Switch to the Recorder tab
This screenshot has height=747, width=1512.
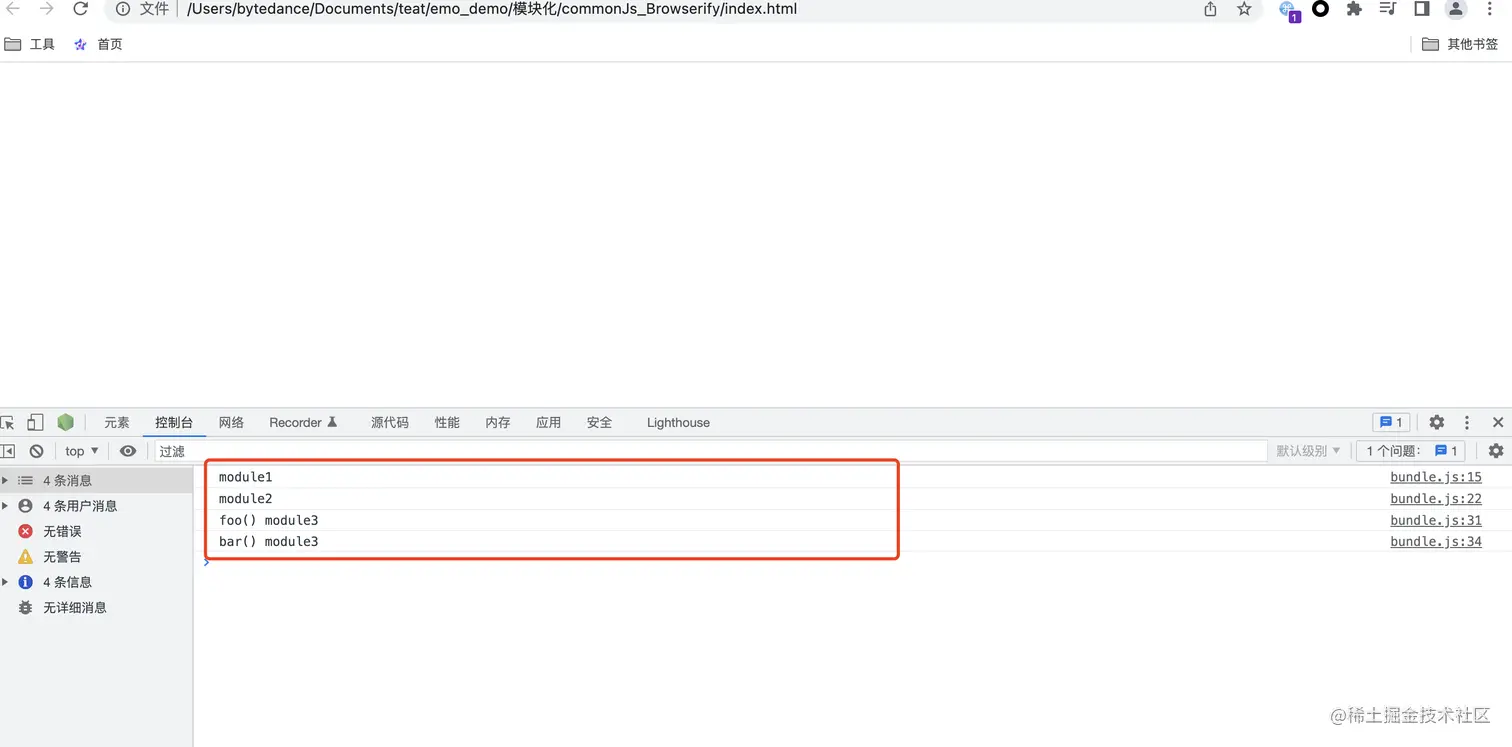(304, 422)
